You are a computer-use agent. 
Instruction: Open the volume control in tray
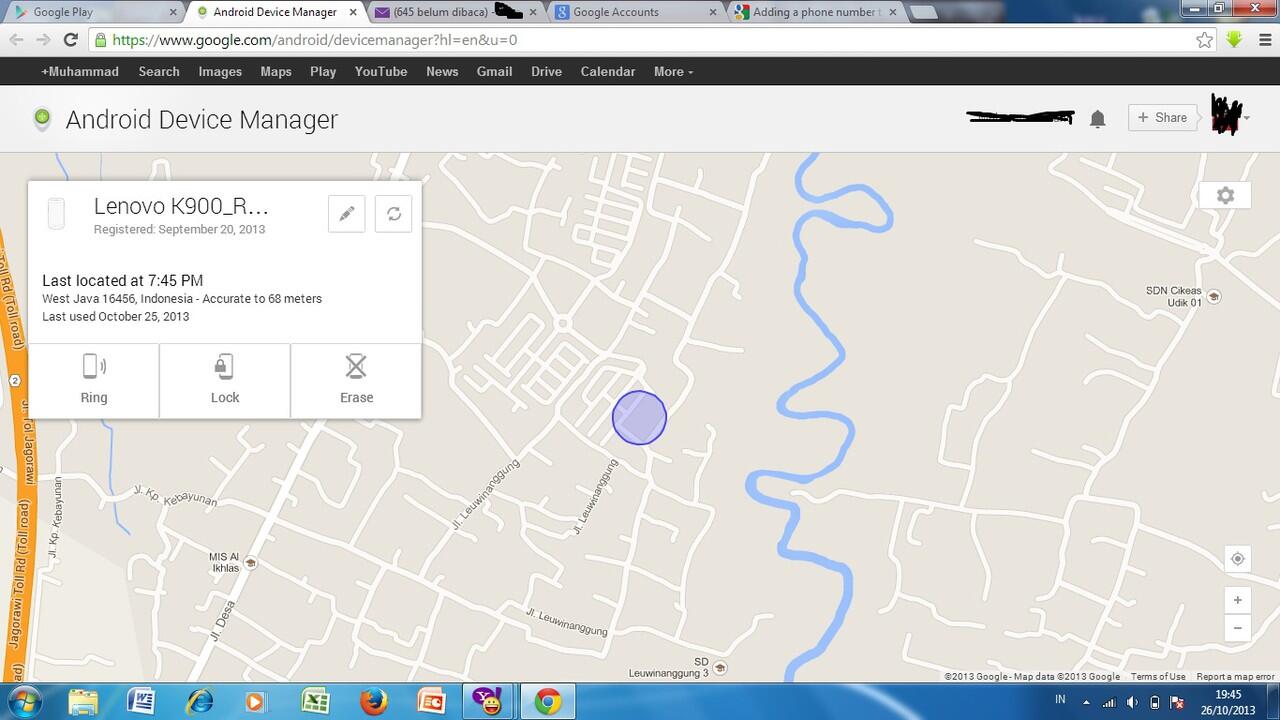tap(1132, 702)
